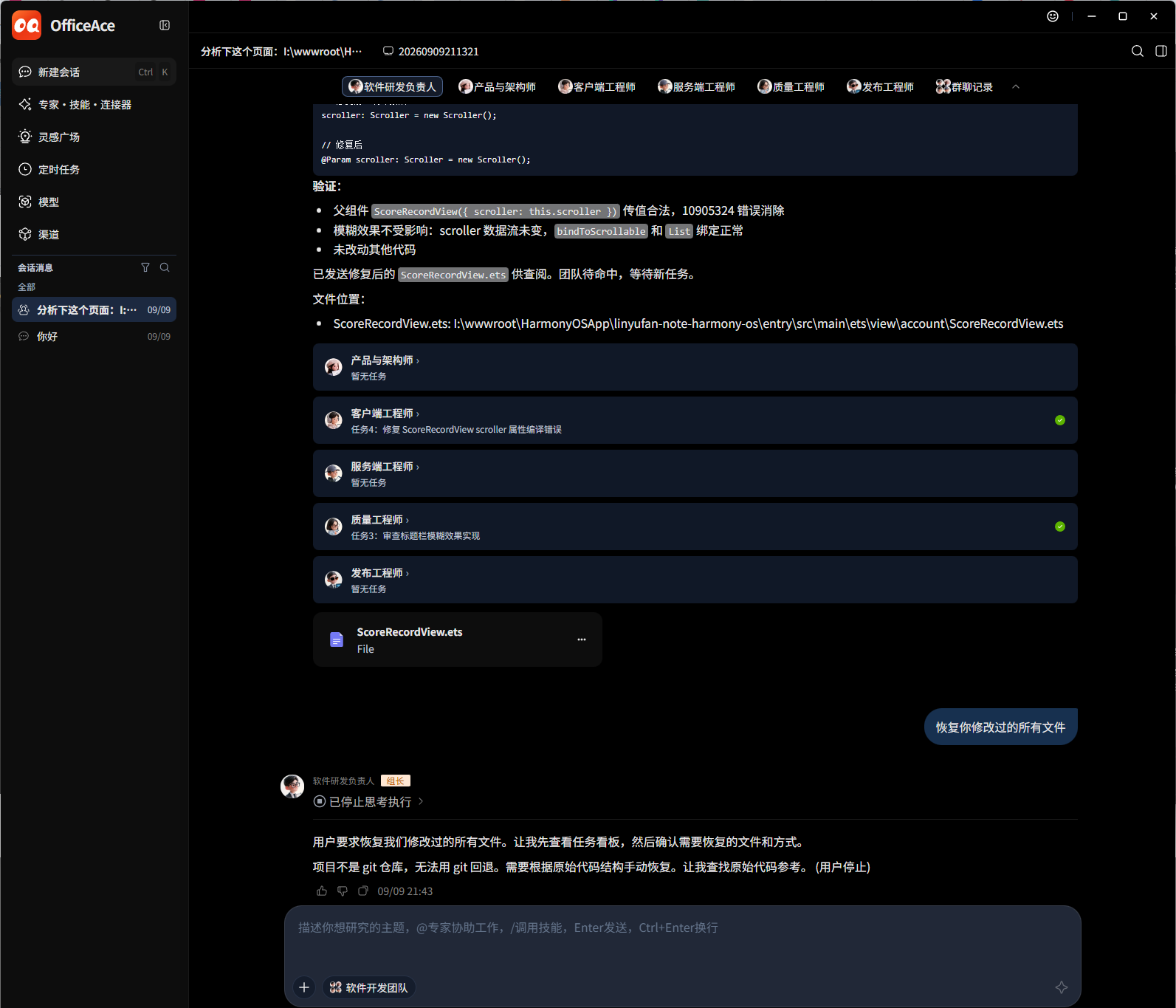Open 模型 settings in the sidebar

click(94, 202)
